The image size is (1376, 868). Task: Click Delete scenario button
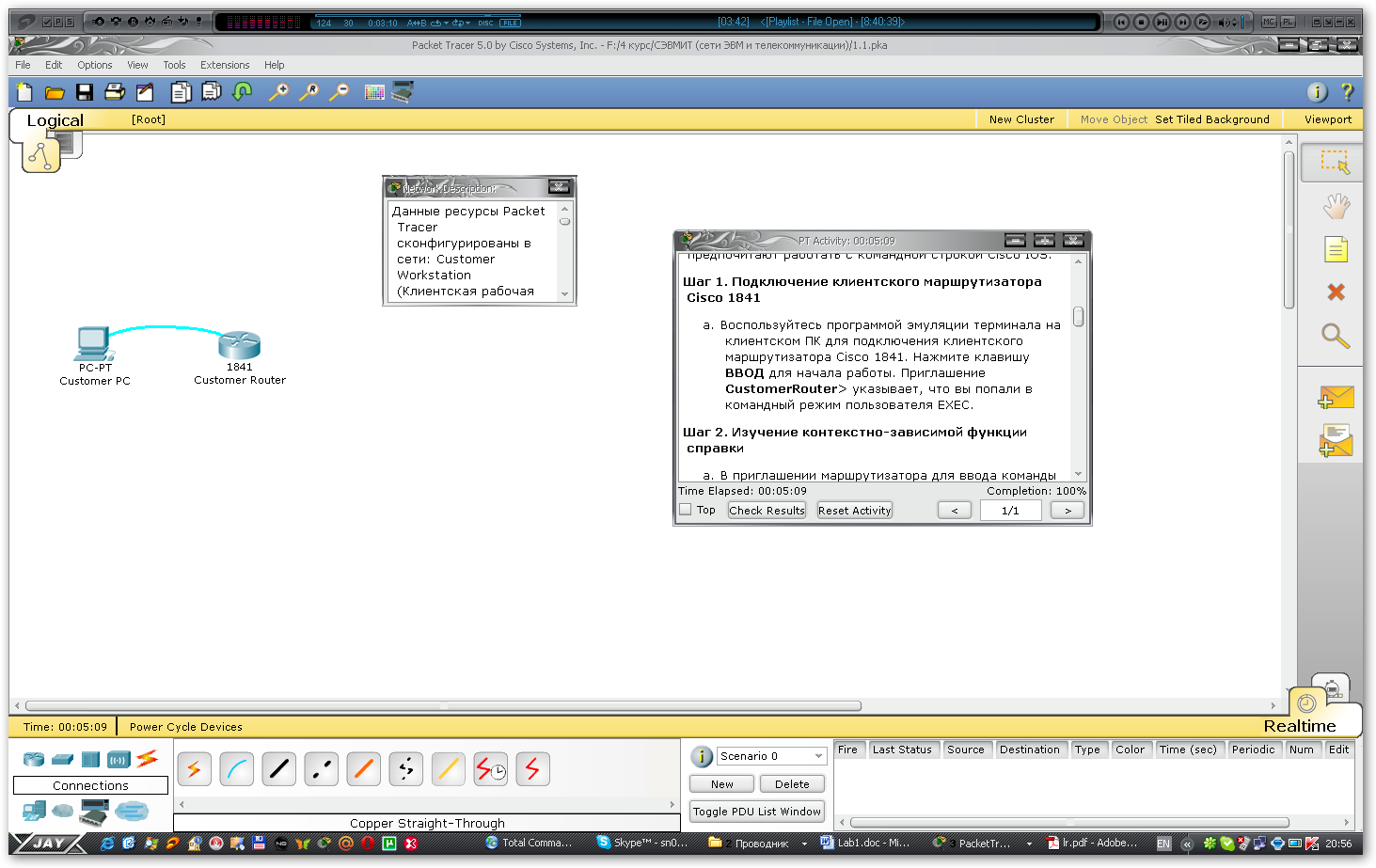[x=792, y=784]
